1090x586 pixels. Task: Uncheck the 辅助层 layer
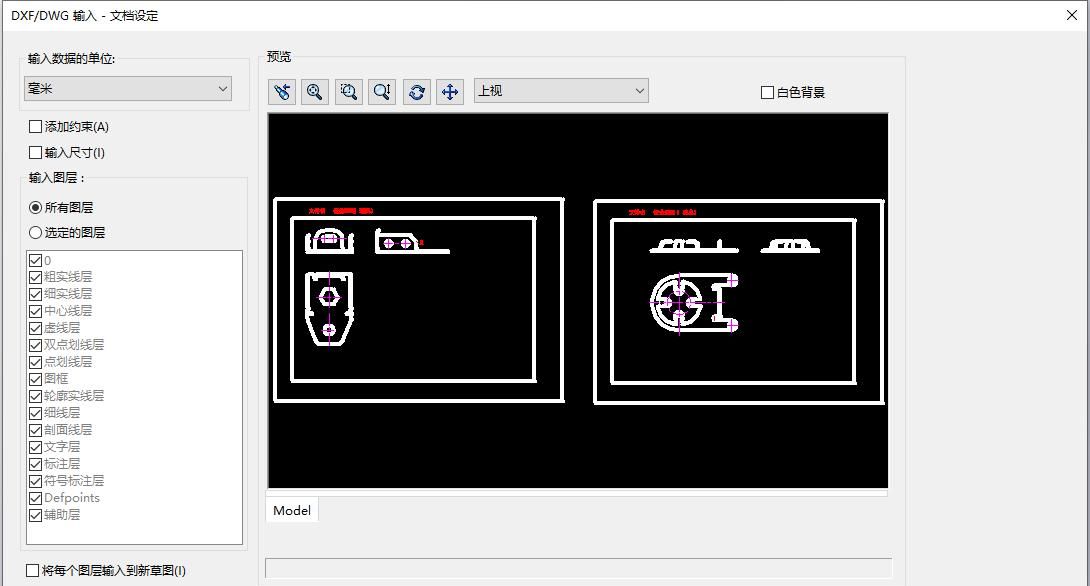[x=35, y=515]
